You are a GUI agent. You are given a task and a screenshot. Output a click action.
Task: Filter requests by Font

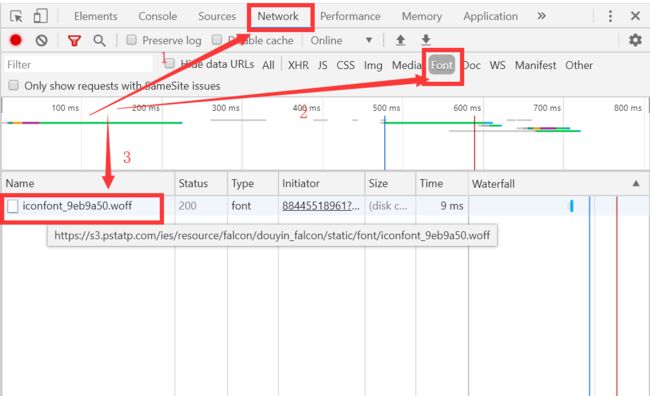pyautogui.click(x=441, y=65)
